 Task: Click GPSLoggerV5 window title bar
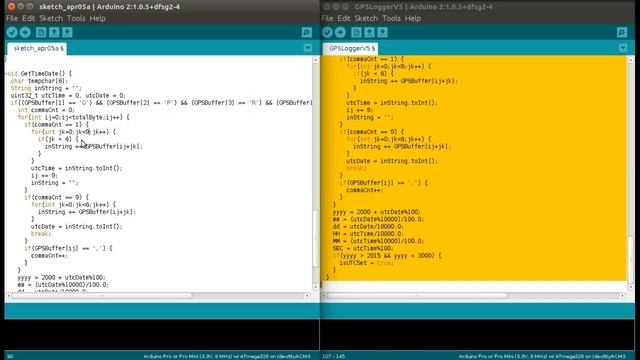pyautogui.click(x=477, y=7)
